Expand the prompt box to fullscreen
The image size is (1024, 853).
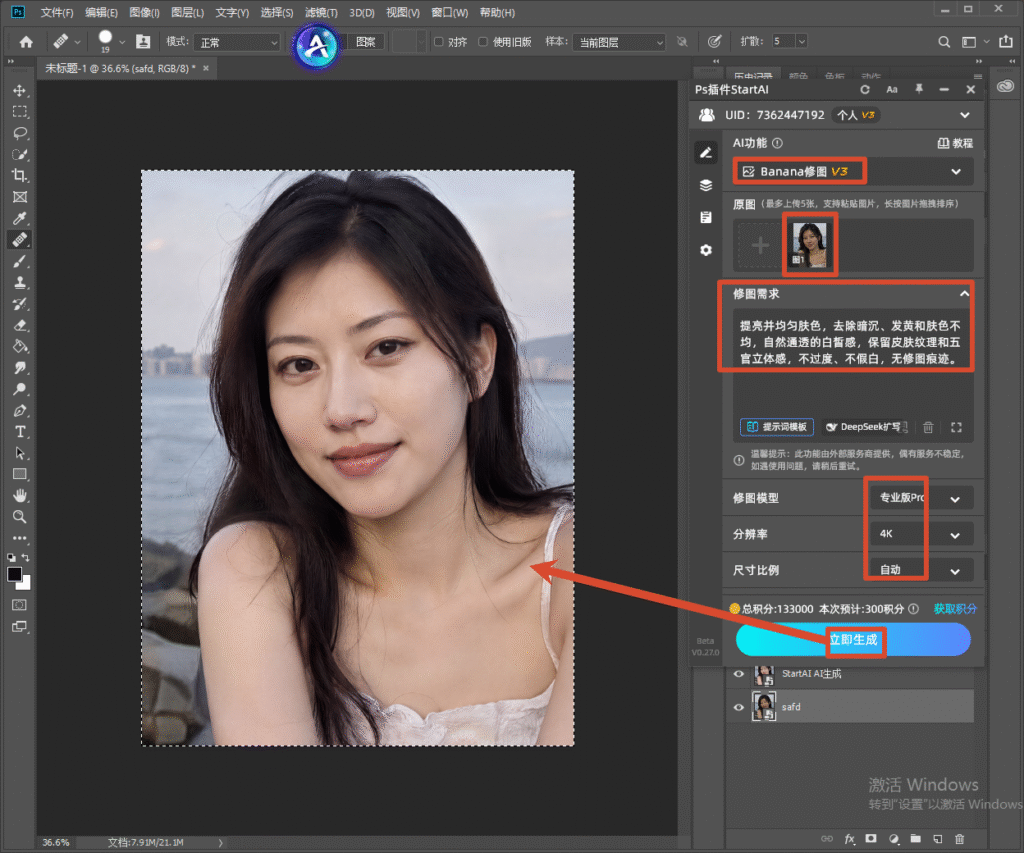click(x=956, y=427)
